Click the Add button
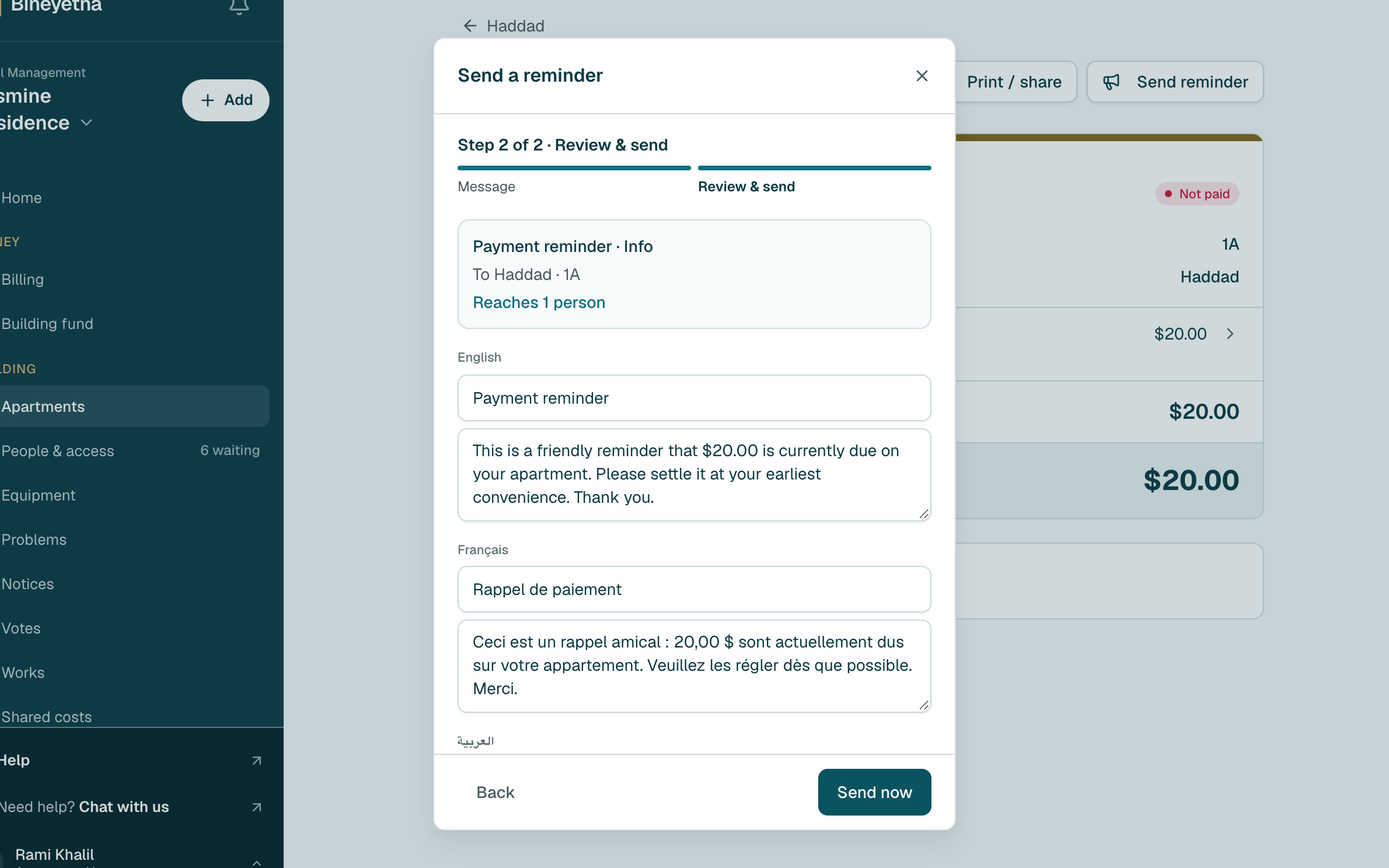The height and width of the screenshot is (868, 1389). coord(225,100)
